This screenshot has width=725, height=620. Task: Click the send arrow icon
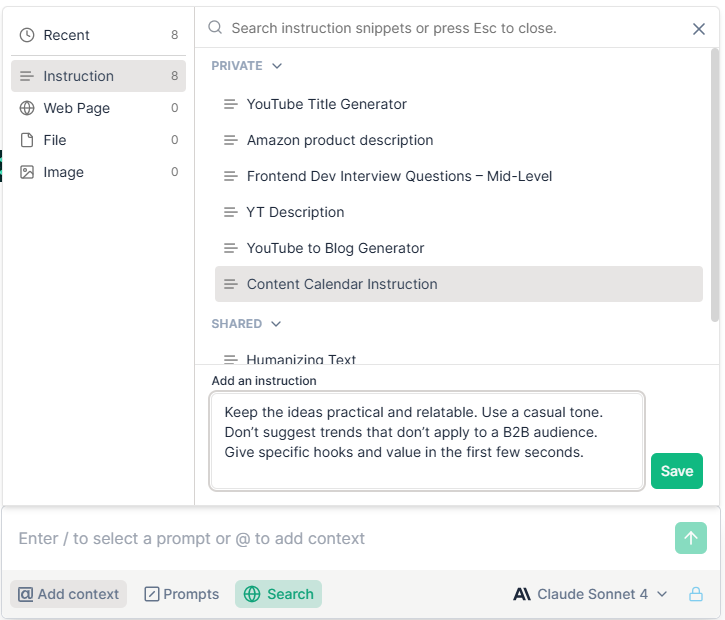[690, 538]
